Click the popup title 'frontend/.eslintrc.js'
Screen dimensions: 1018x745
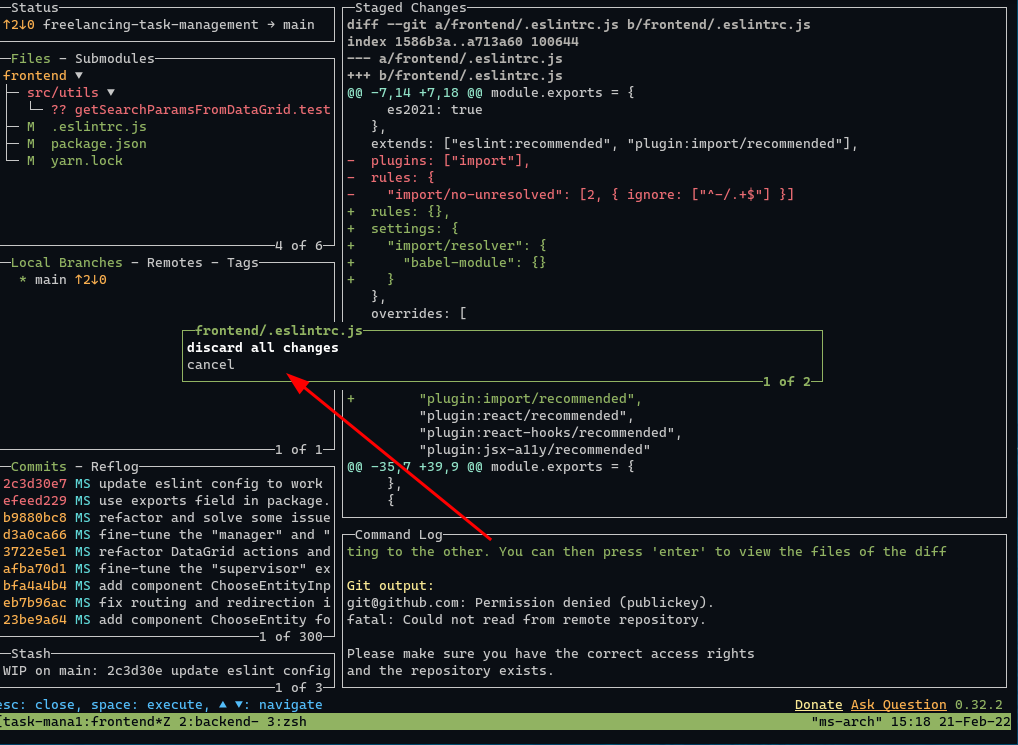[x=279, y=331]
